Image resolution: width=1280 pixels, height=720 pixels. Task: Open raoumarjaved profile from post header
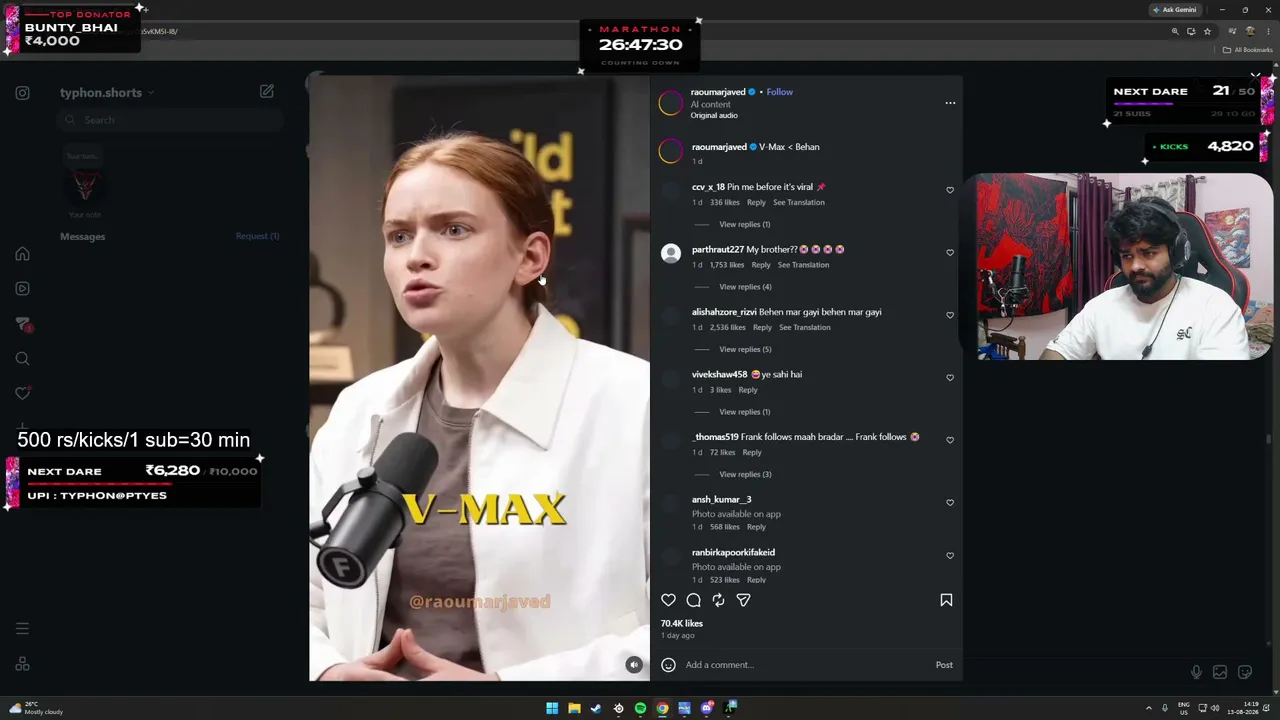click(718, 92)
